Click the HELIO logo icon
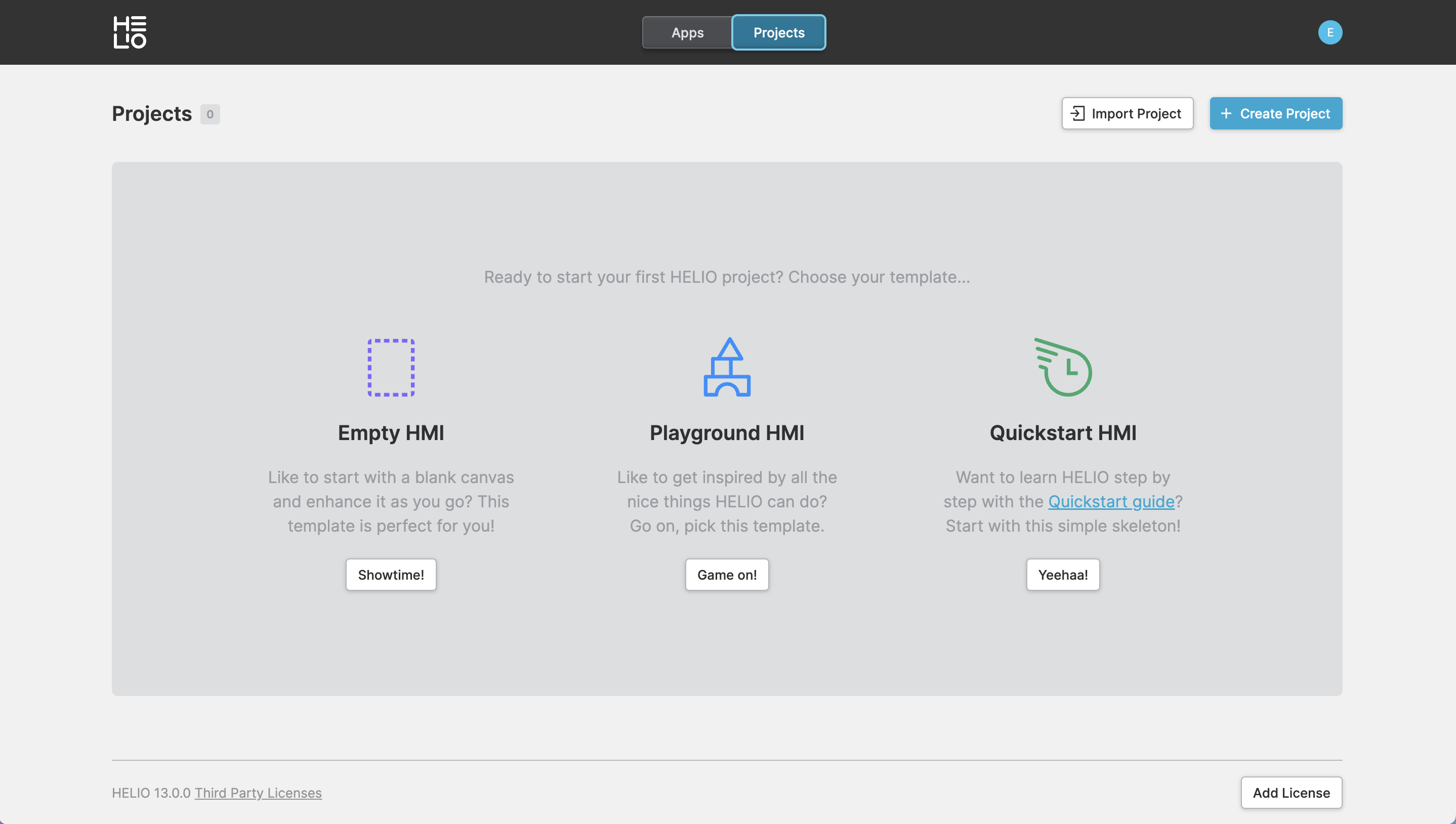The height and width of the screenshot is (824, 1456). click(x=130, y=32)
